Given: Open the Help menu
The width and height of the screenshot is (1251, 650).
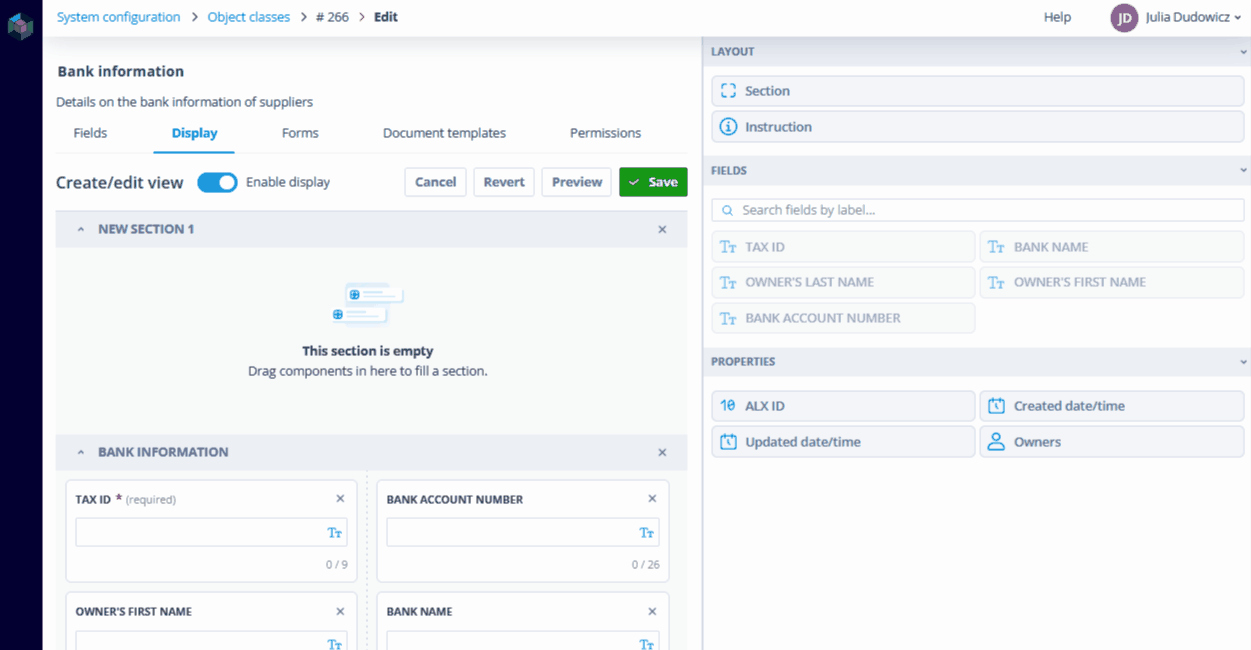Looking at the screenshot, I should [1057, 17].
